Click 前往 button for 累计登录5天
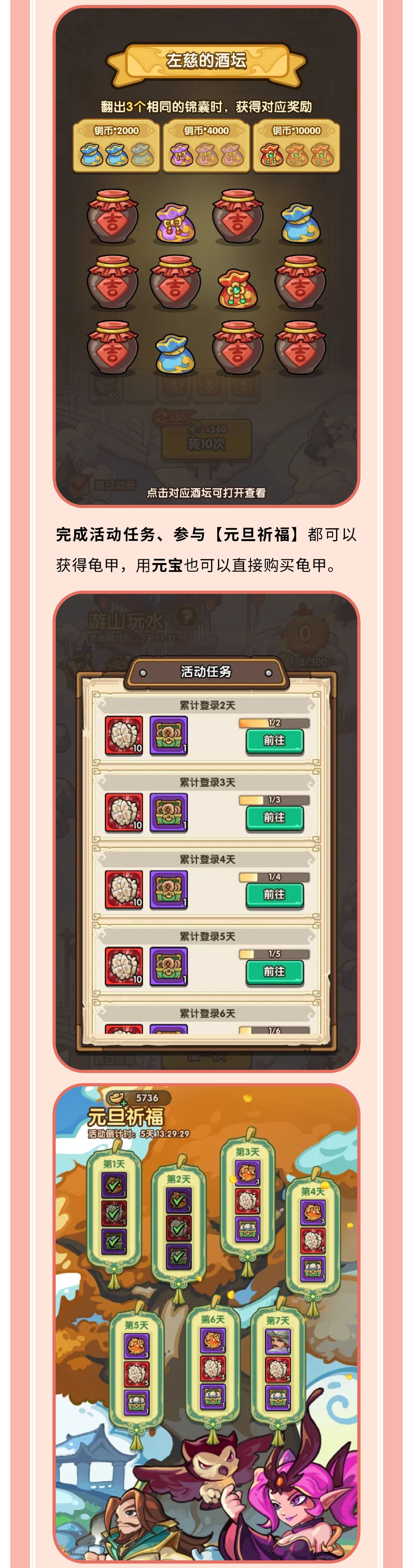This screenshot has height=1568, width=413. pos(274,972)
